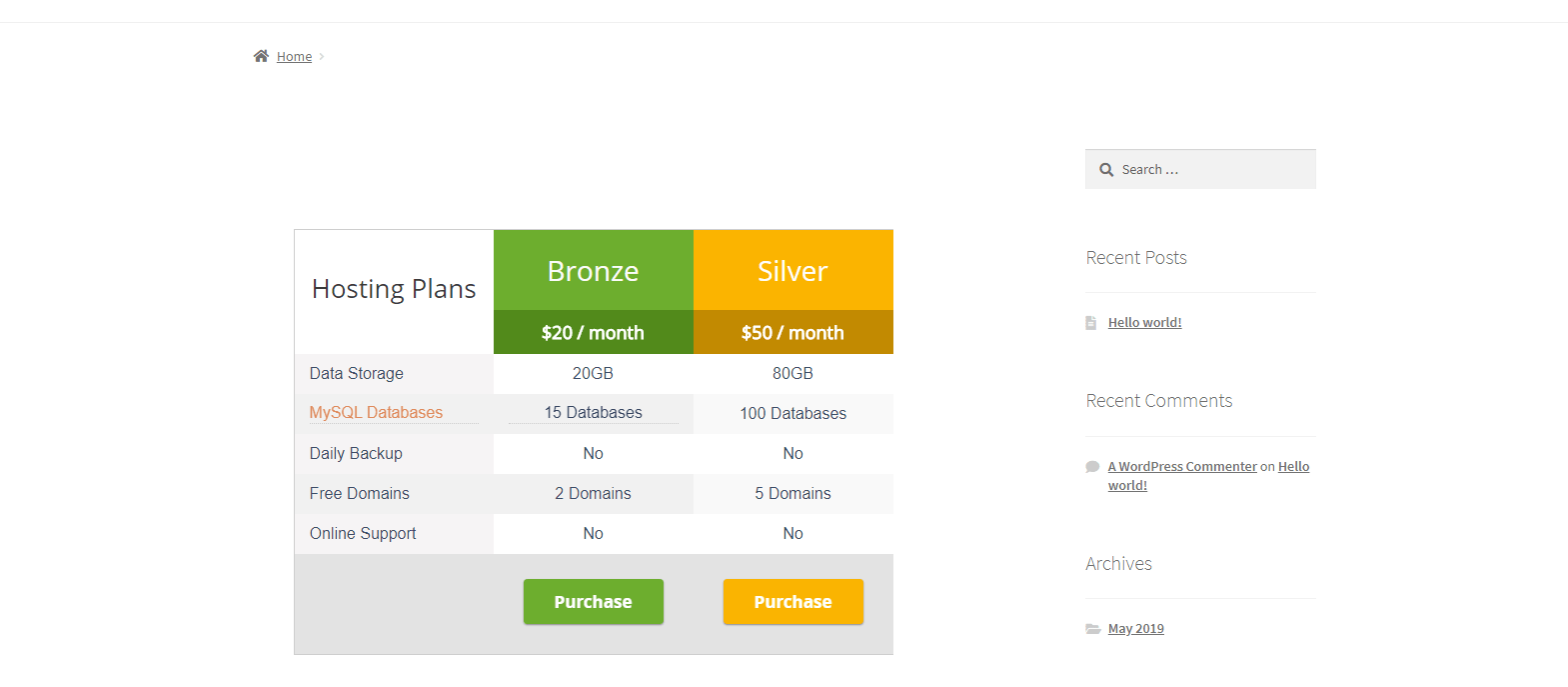Open the Hello world! recent post

(x=1144, y=323)
